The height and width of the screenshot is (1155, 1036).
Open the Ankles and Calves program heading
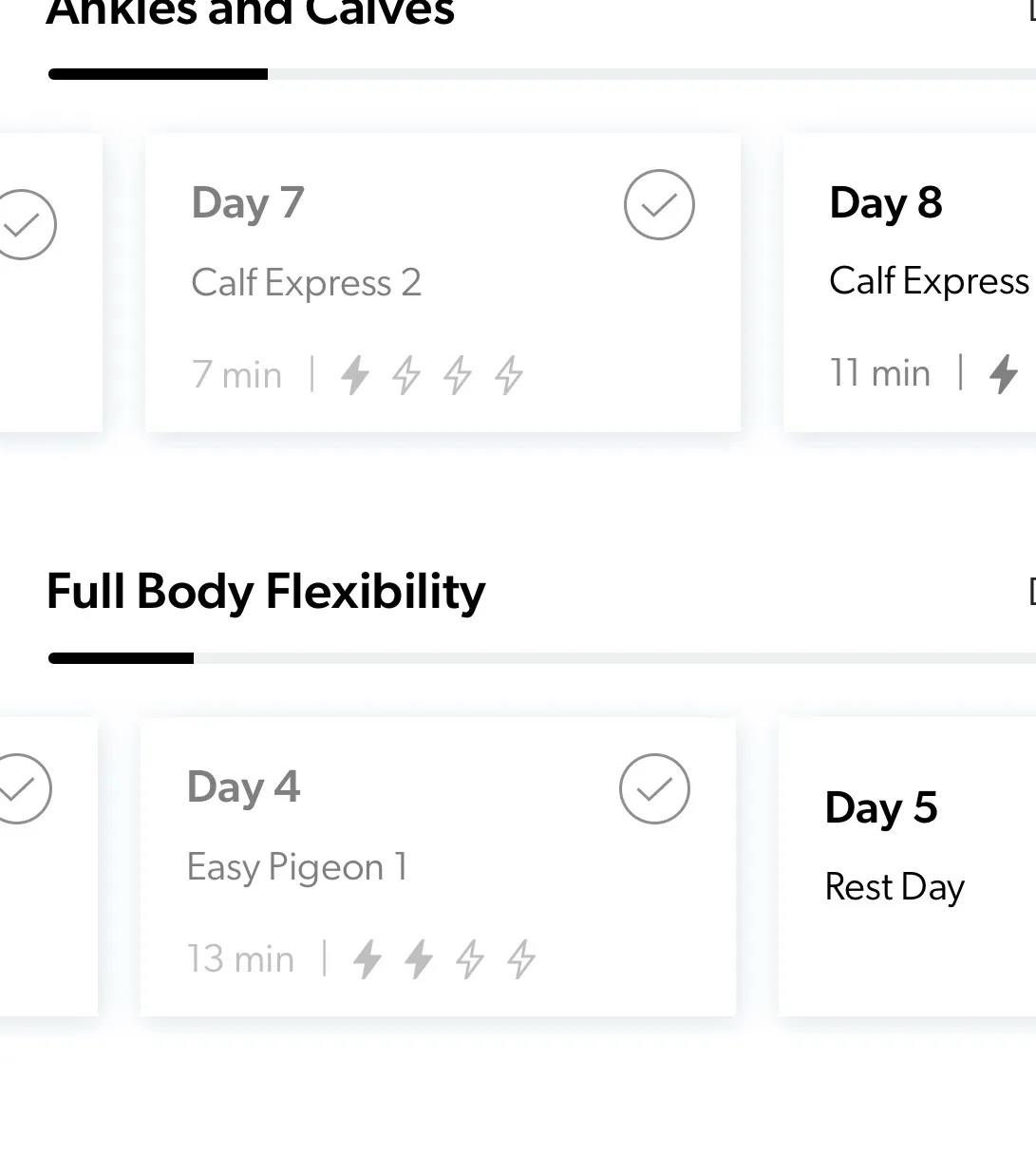tap(251, 13)
